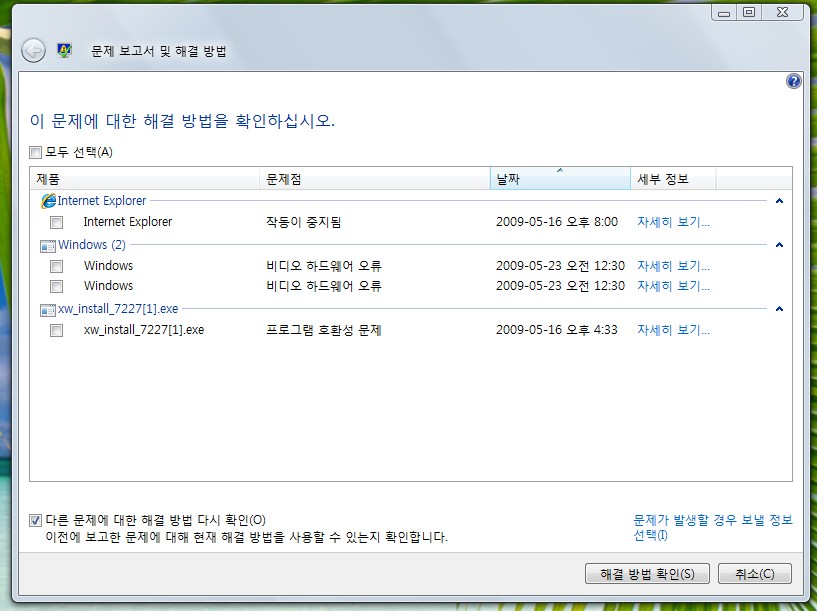Open help via the question mark icon
817x611 pixels.
(x=793, y=81)
